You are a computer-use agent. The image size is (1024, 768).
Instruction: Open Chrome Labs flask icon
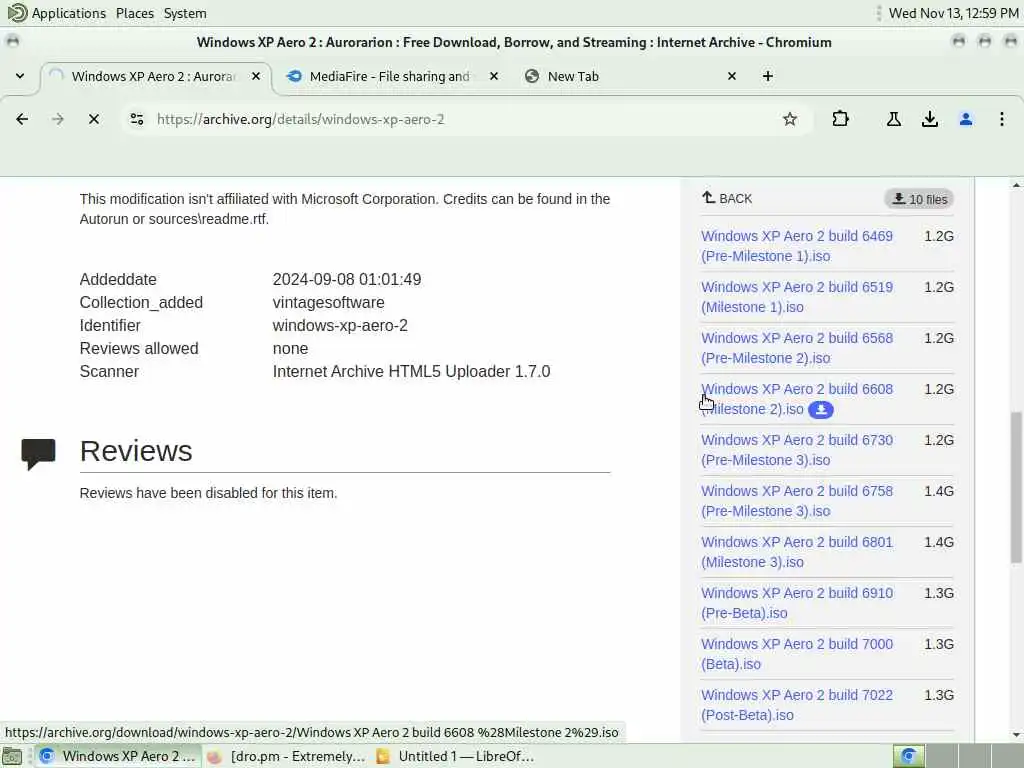pyautogui.click(x=894, y=119)
